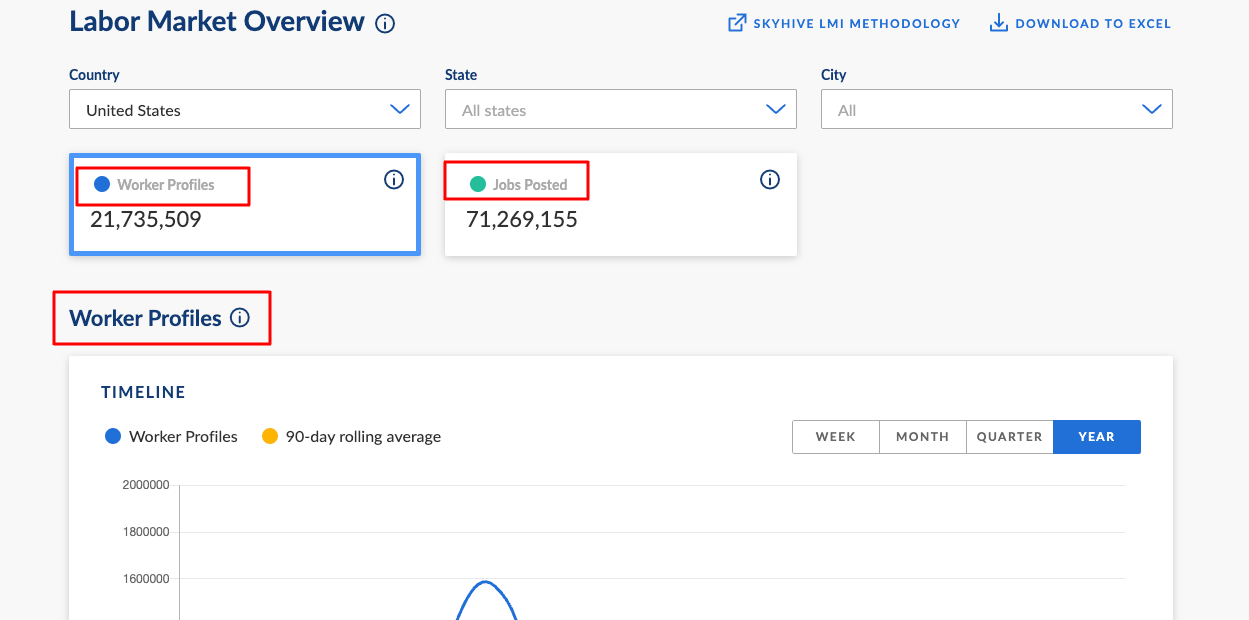Click the Worker Profiles legend label in timeline
The image size is (1249, 620).
183,437
